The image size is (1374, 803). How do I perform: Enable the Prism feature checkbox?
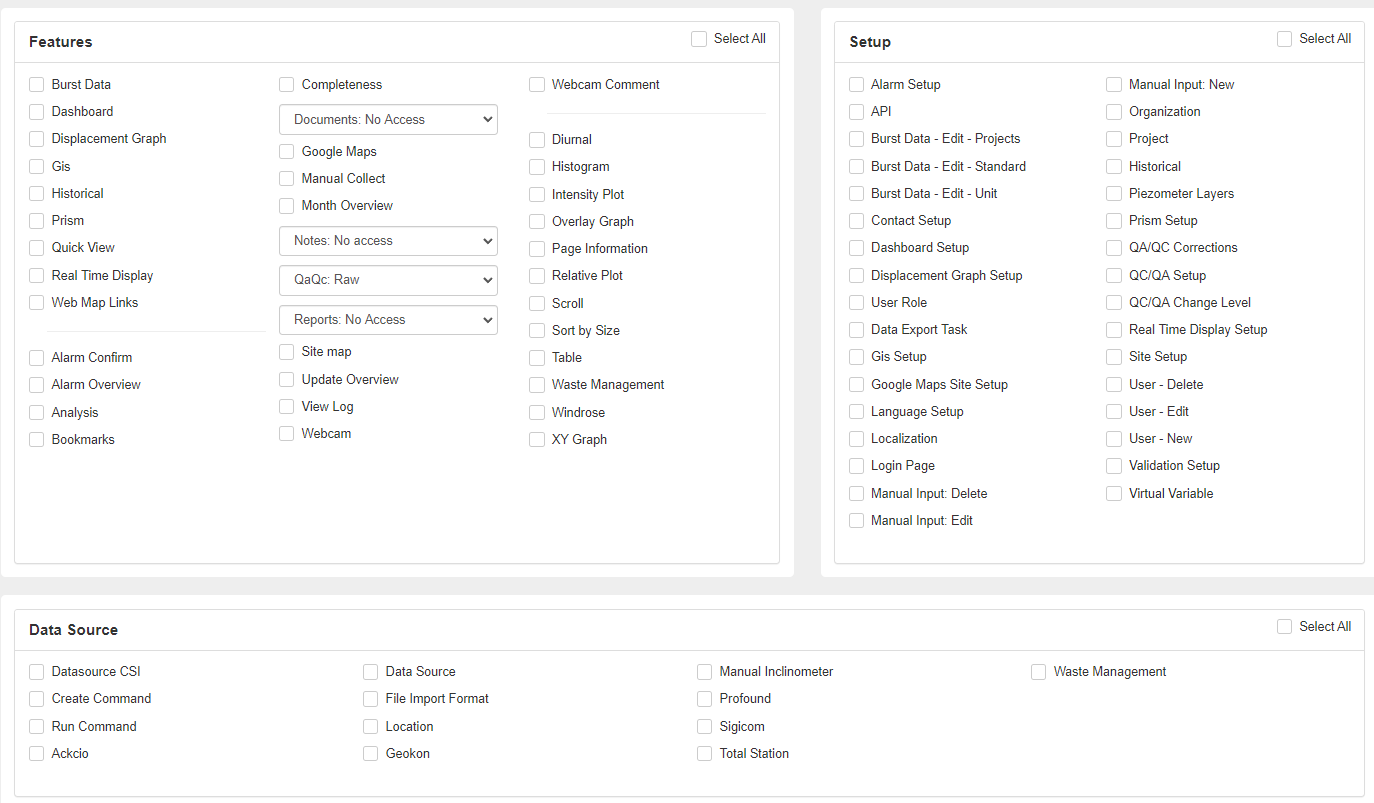click(x=37, y=221)
